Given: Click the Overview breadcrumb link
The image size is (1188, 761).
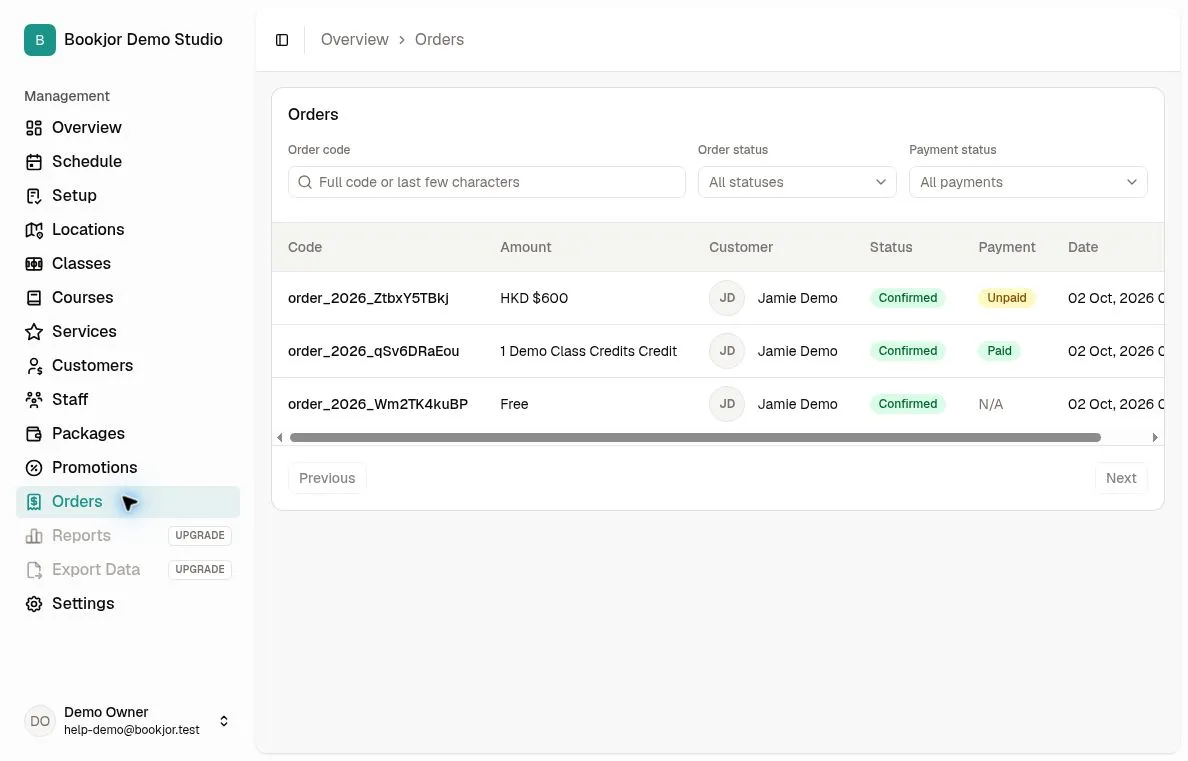Looking at the screenshot, I should coord(355,39).
